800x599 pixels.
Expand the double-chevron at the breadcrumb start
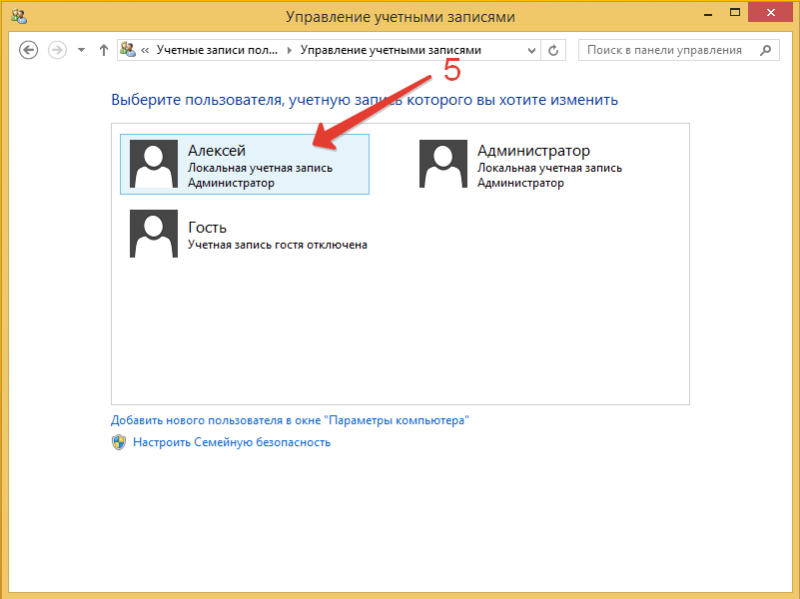tap(146, 50)
